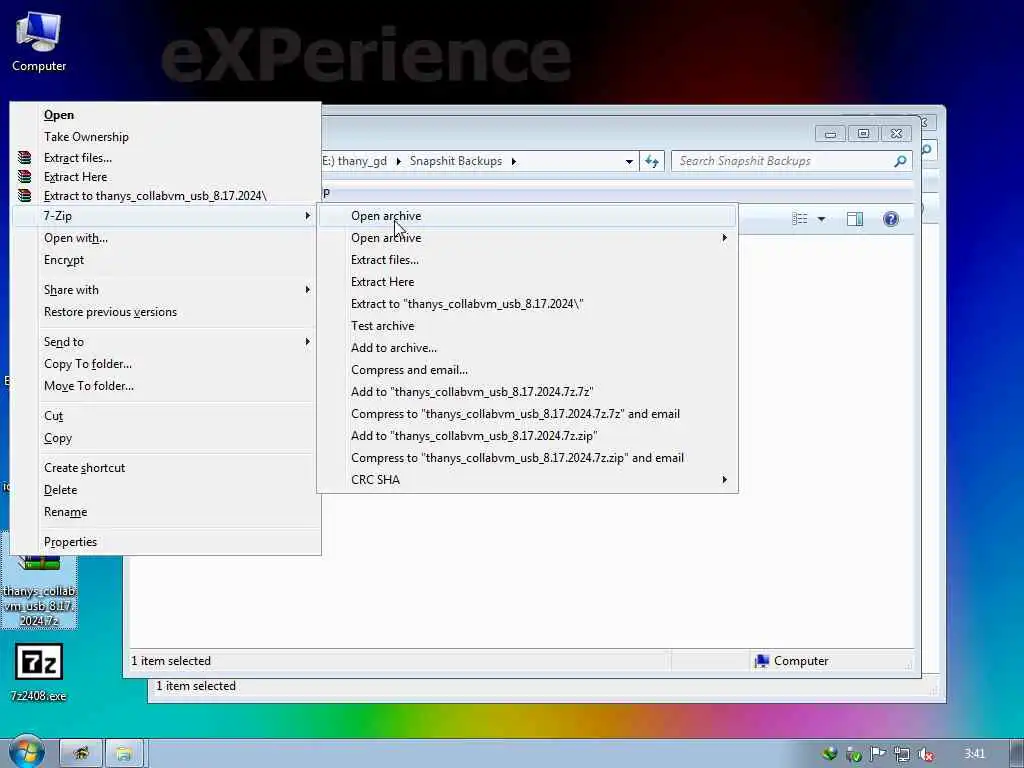Viewport: 1024px width, 768px height.
Task: Toggle the Explorer preview pane icon
Action: click(855, 219)
